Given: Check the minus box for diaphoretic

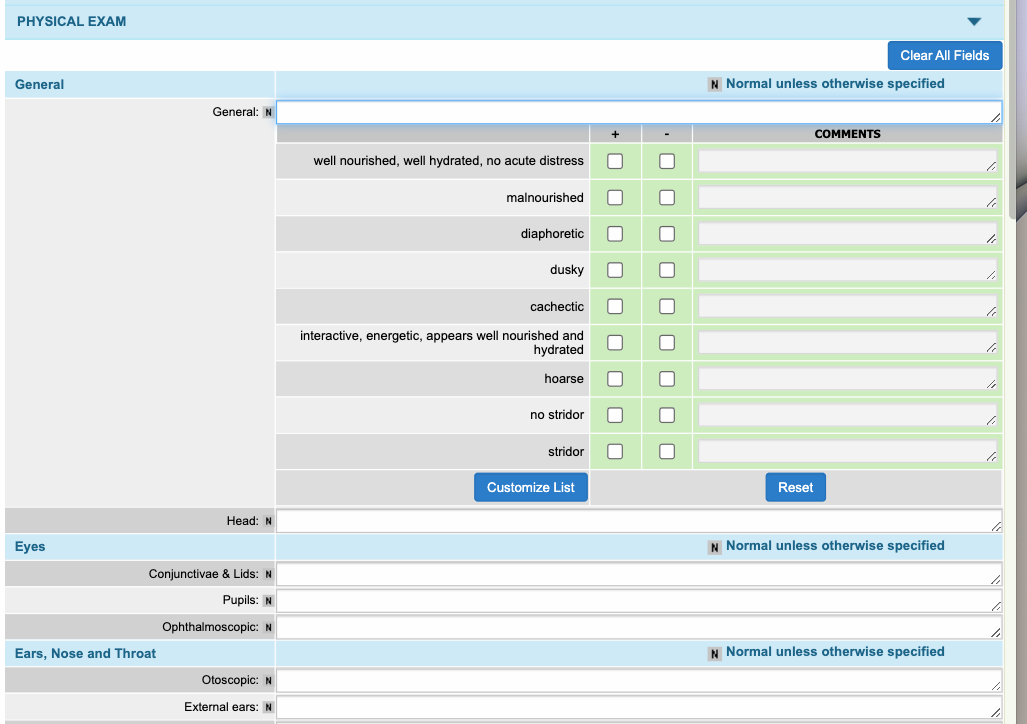Looking at the screenshot, I should [x=667, y=234].
